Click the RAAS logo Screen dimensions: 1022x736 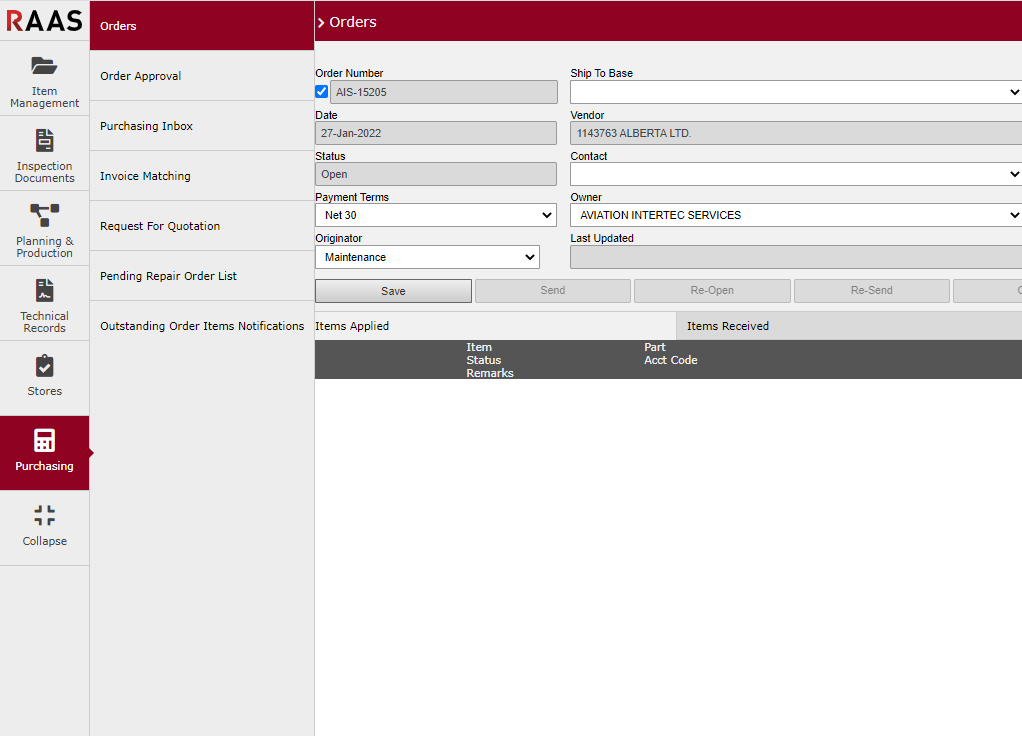[44, 20]
